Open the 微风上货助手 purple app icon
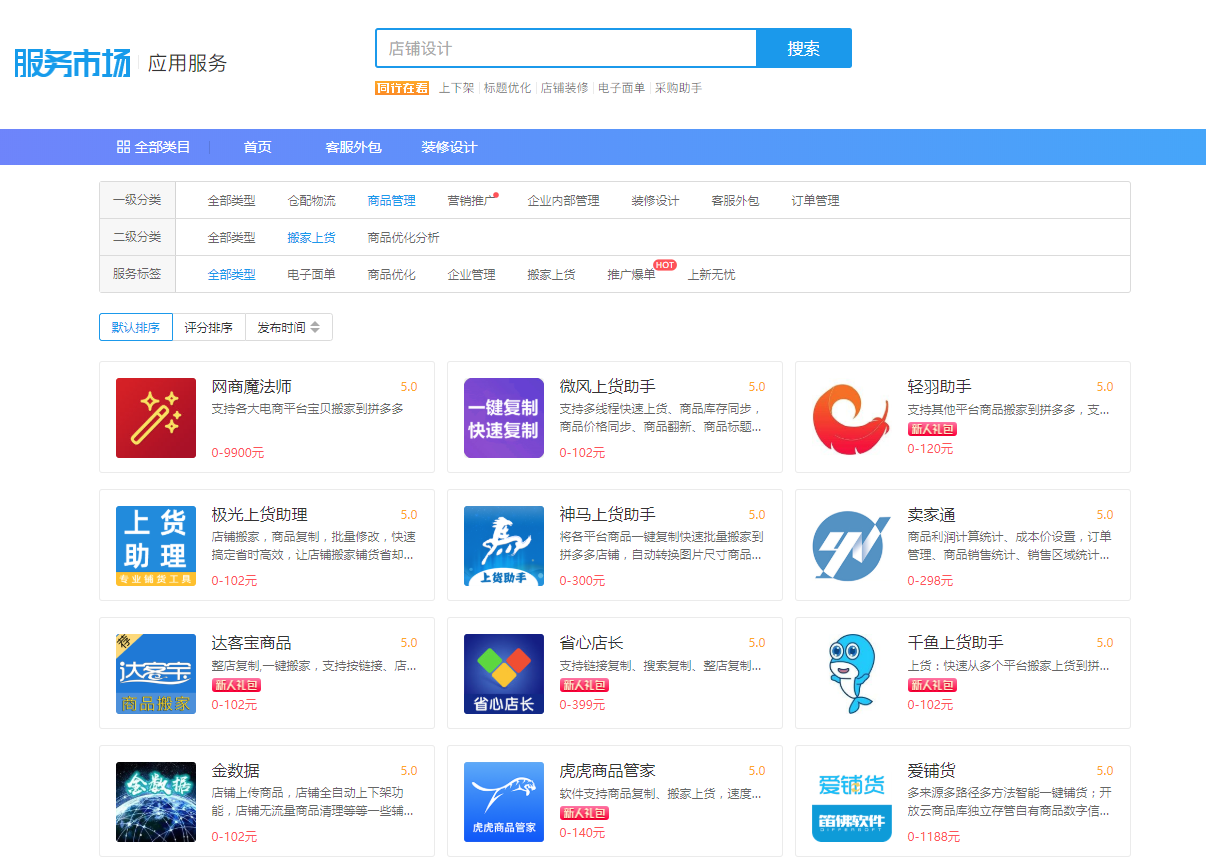Screen dimensions: 1206x857 (x=504, y=418)
